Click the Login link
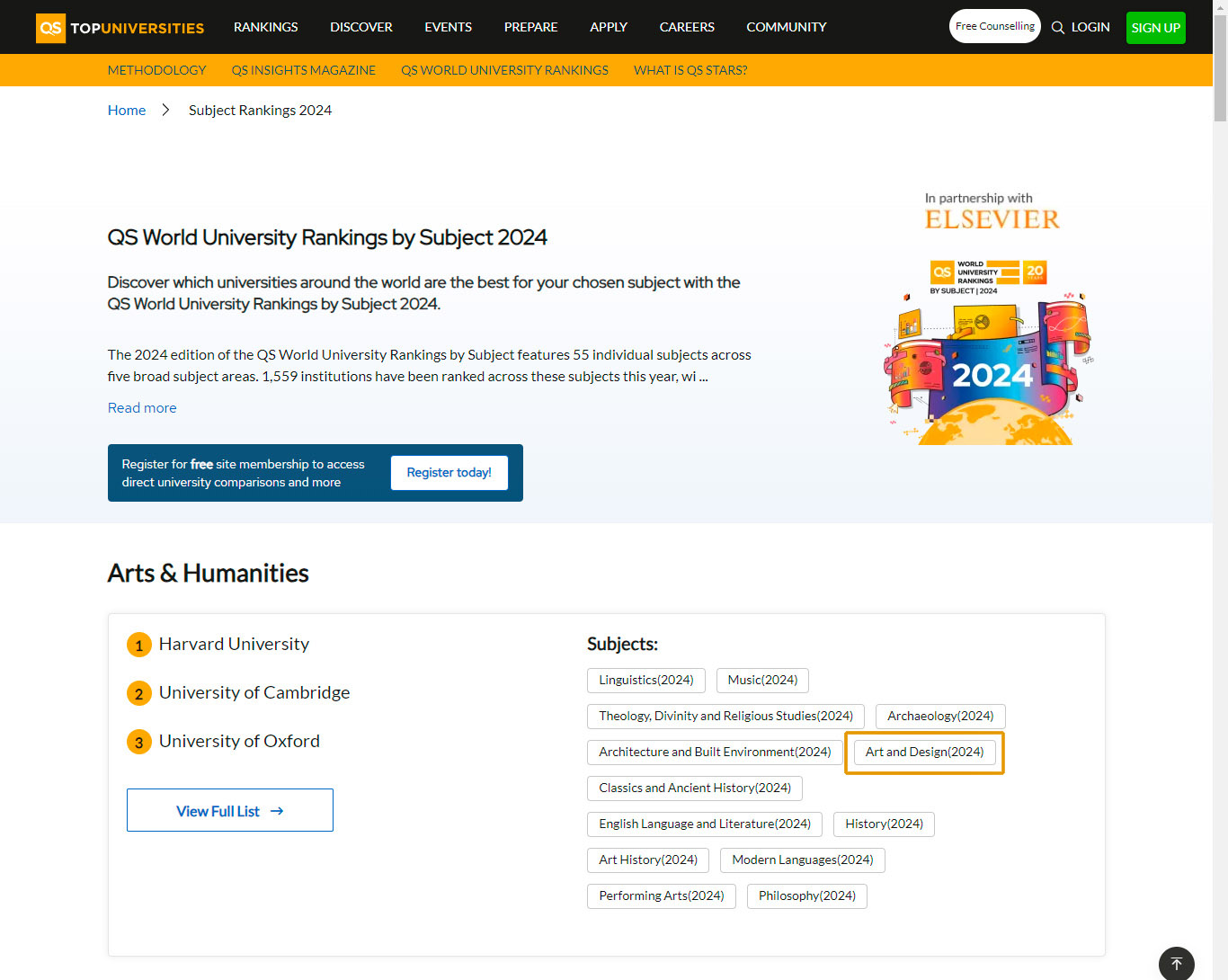Viewport: 1228px width, 980px height. point(1090,27)
